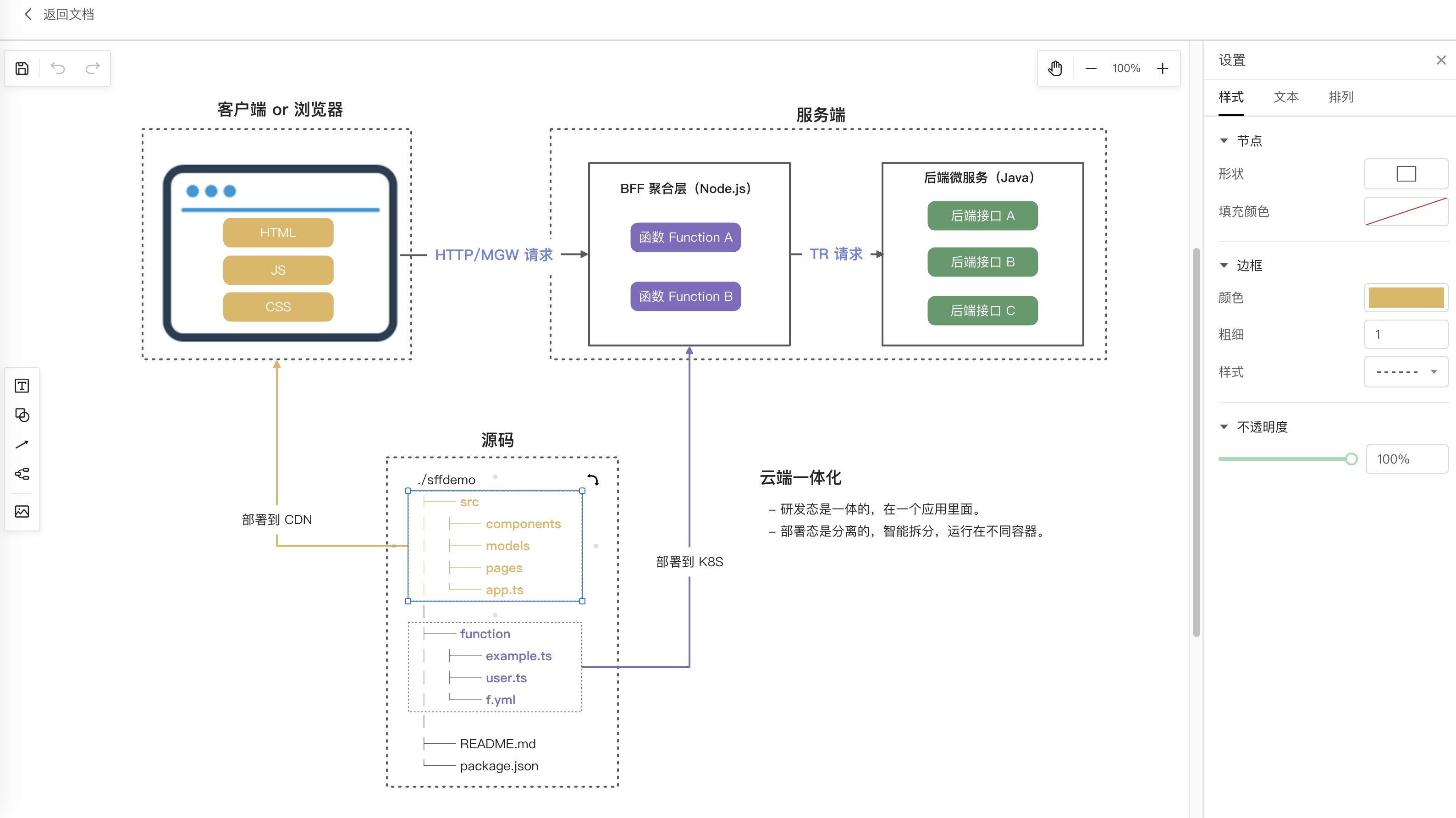Collapse the 不透明度 section
This screenshot has height=818, width=1456.
coord(1224,427)
